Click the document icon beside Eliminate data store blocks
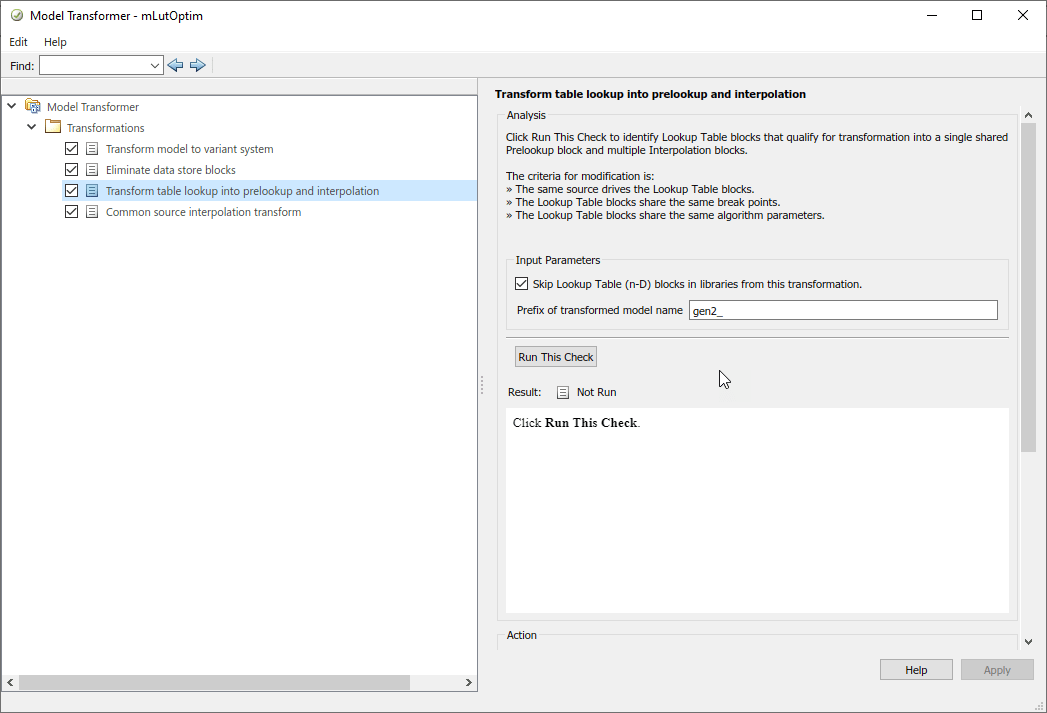 coord(92,170)
